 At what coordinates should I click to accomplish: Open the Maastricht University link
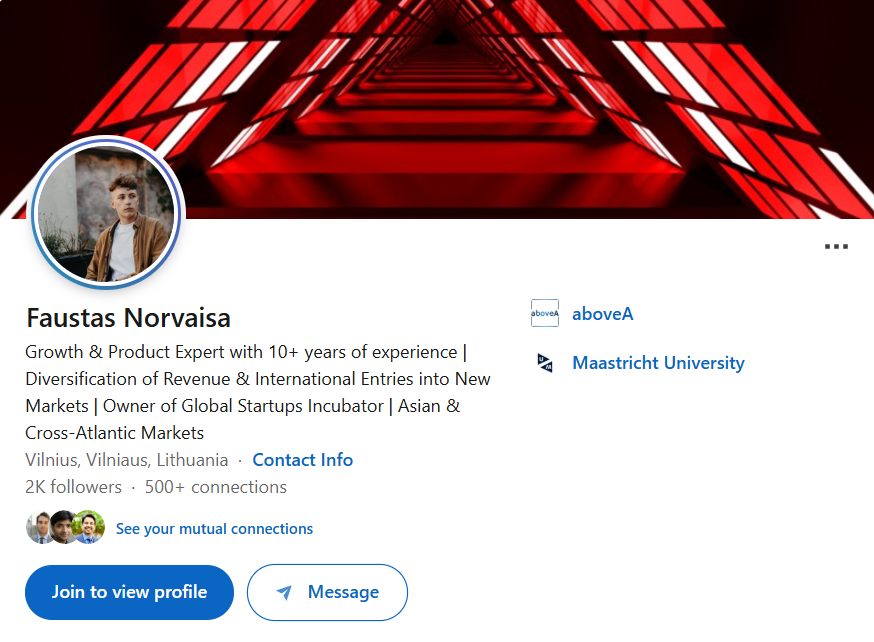(658, 363)
